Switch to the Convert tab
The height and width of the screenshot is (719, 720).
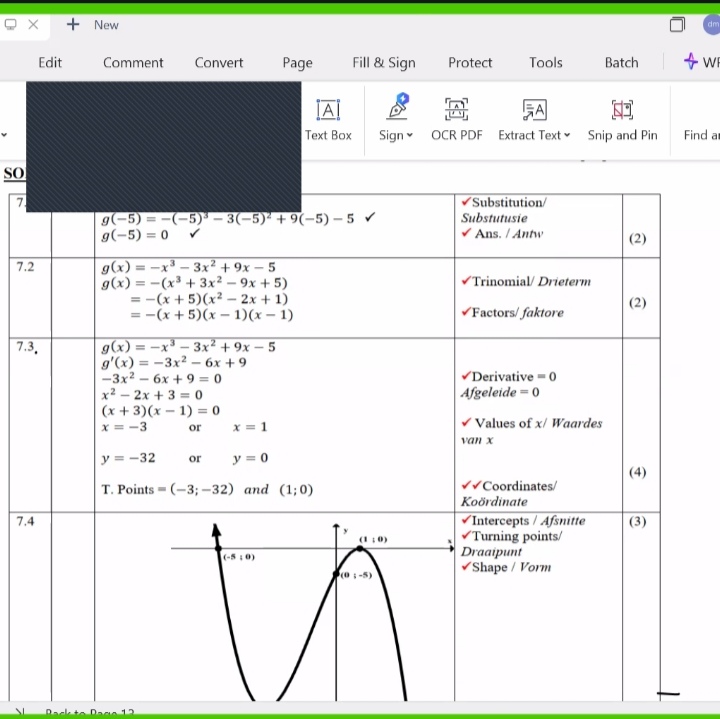click(219, 62)
